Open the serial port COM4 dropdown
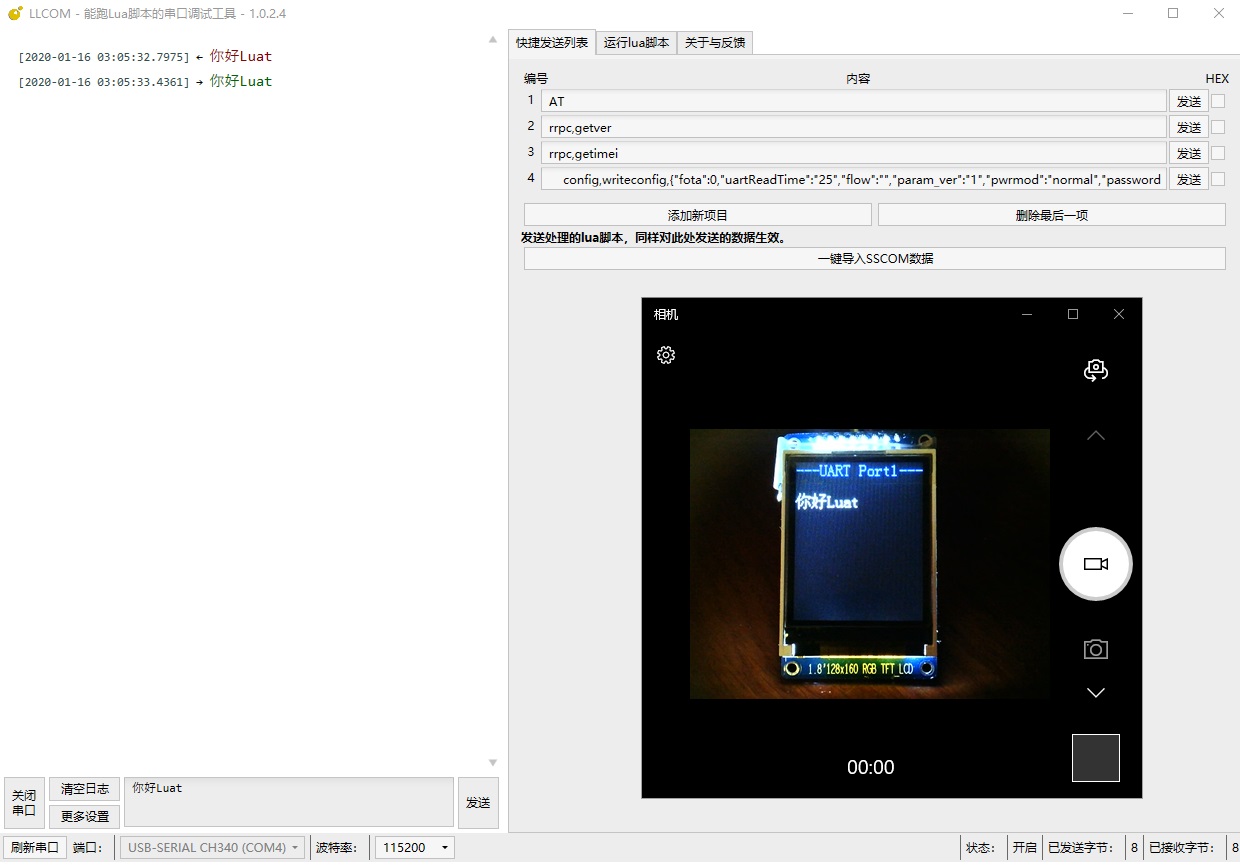Viewport: 1240px width, 866px height. pos(210,847)
